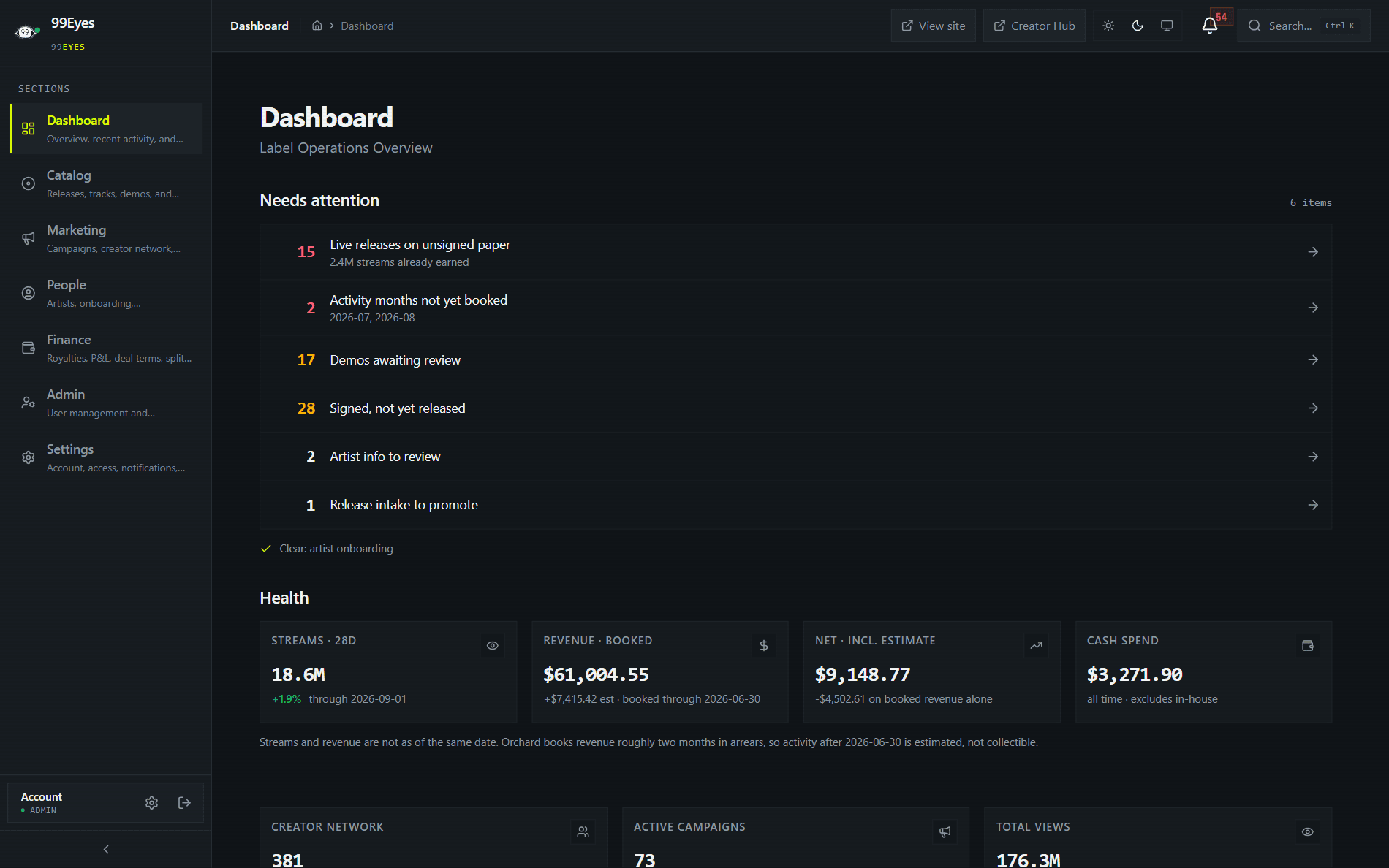Click the Account admin label

(x=42, y=802)
